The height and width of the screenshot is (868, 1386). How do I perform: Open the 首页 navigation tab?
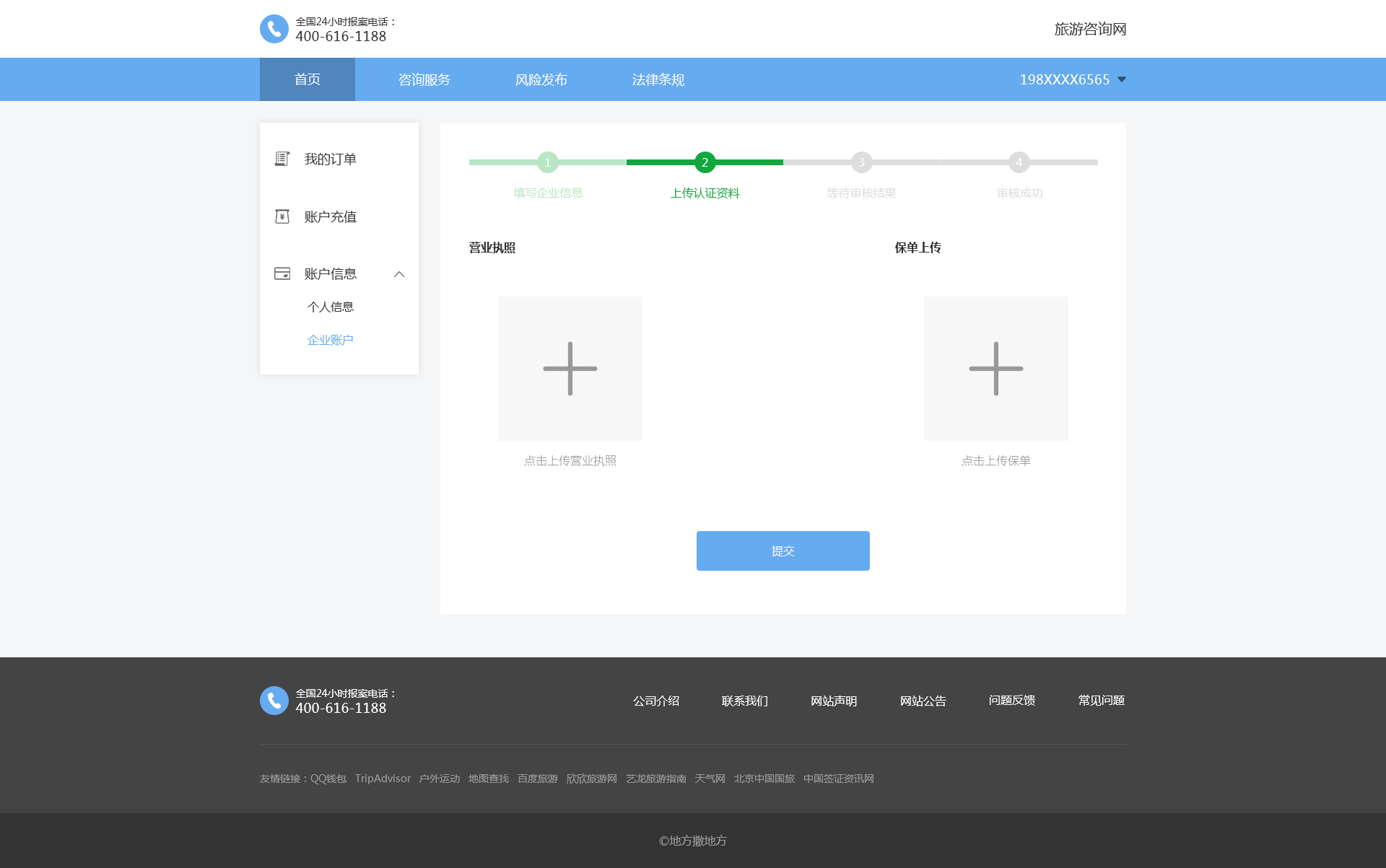[308, 79]
